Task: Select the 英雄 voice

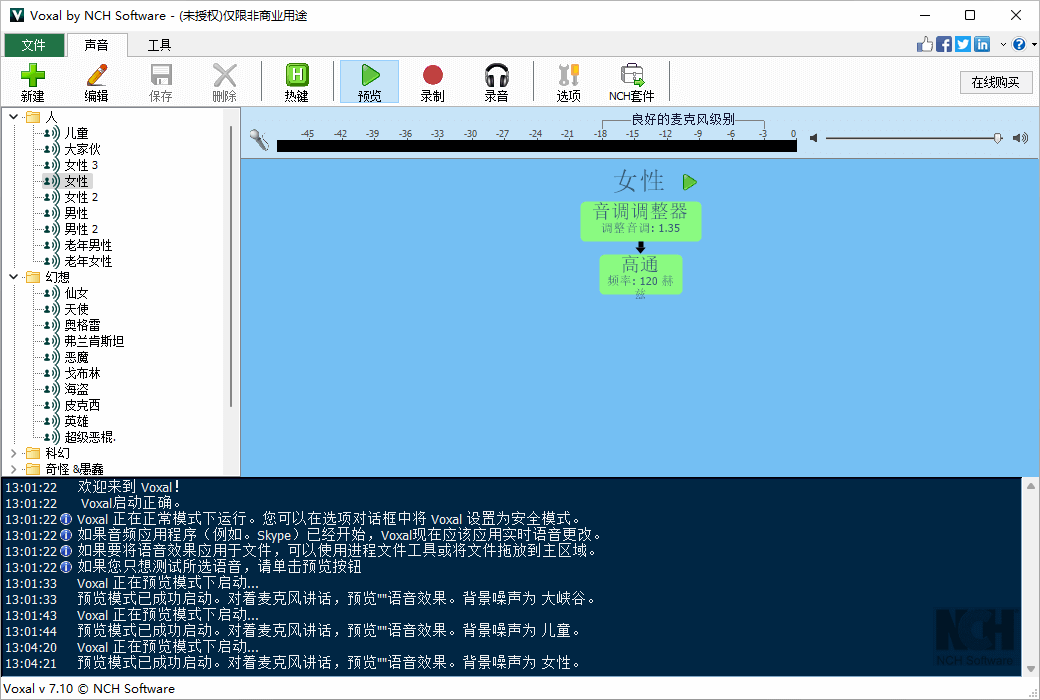Action: (x=76, y=421)
